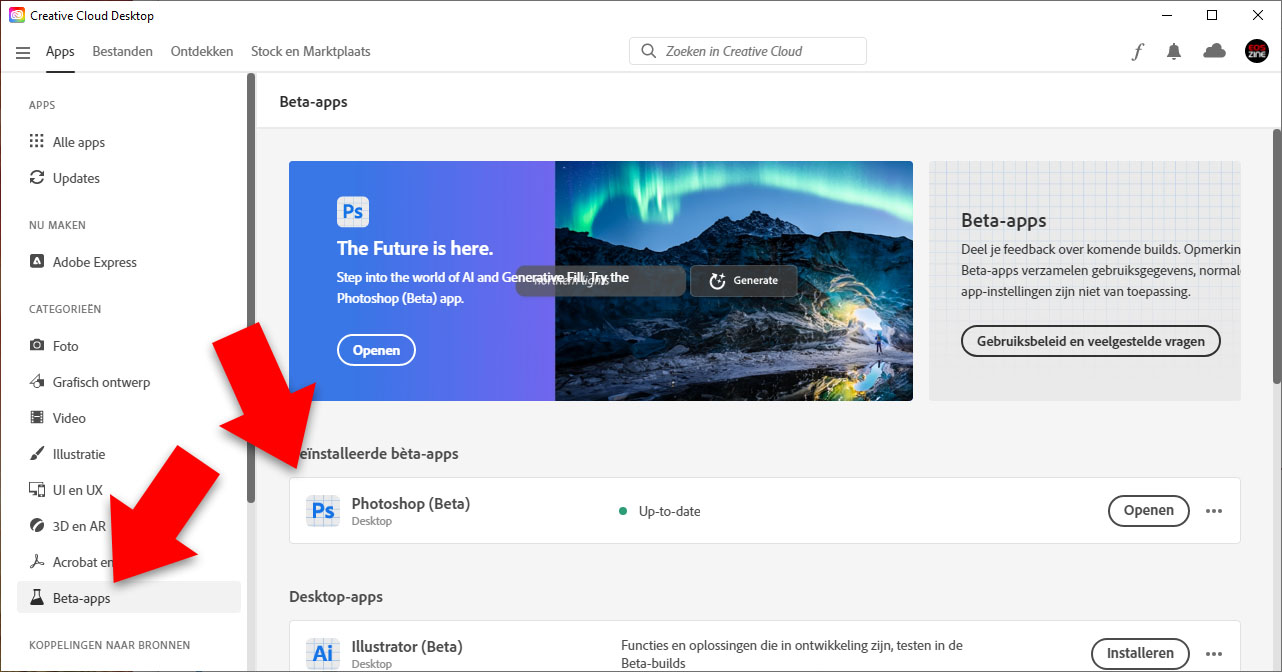The image size is (1282, 672).
Task: Open the Stock en Marktplaats tab
Action: pyautogui.click(x=310, y=51)
